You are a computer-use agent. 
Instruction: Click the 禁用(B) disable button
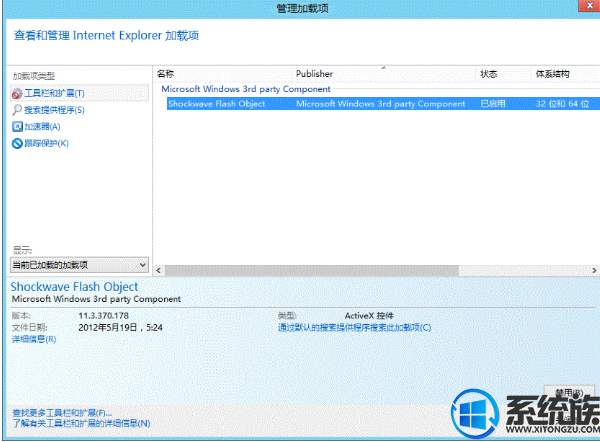(569, 393)
